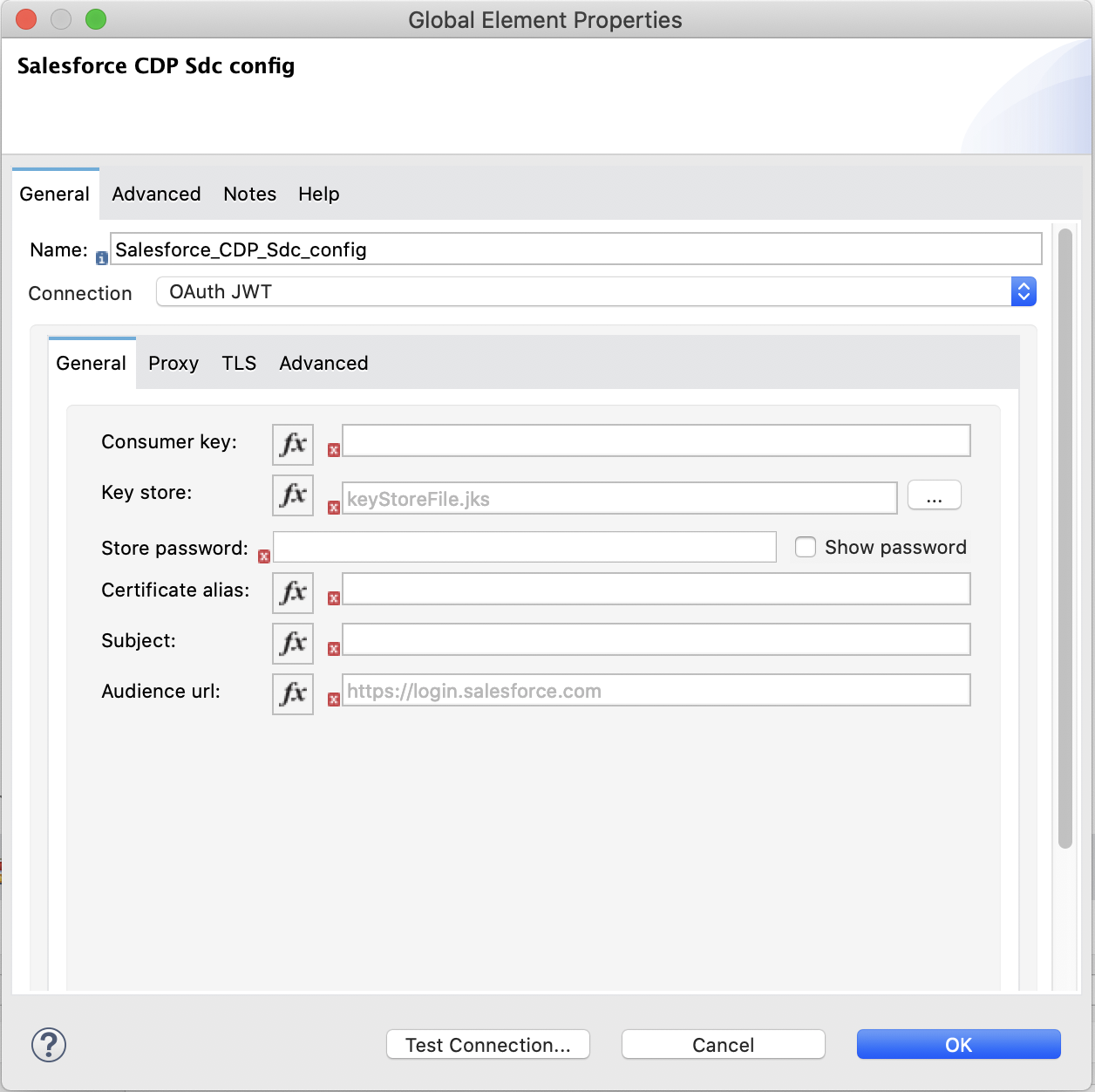Click the error marker beside Subject field

coord(334,649)
